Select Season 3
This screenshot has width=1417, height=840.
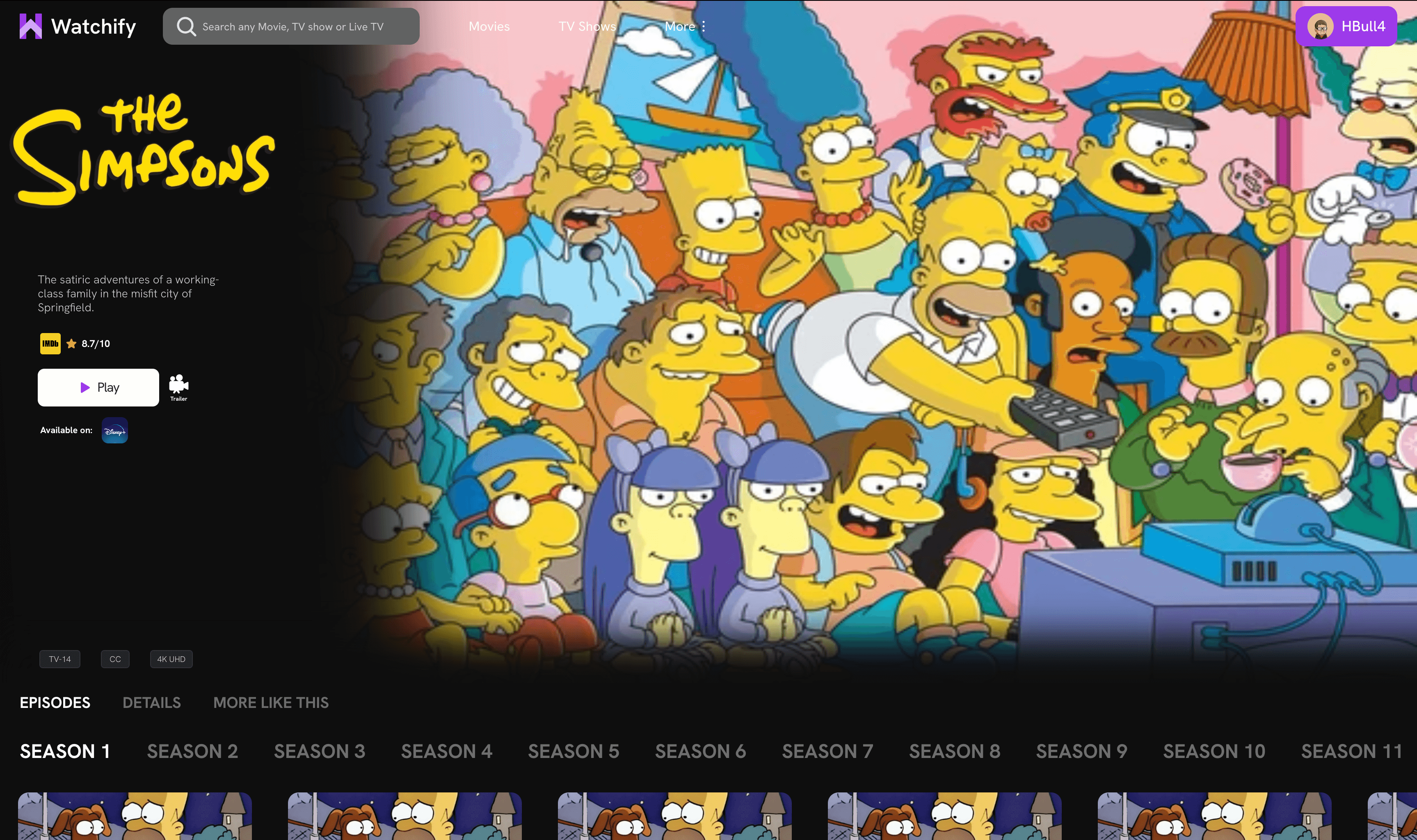(x=320, y=751)
